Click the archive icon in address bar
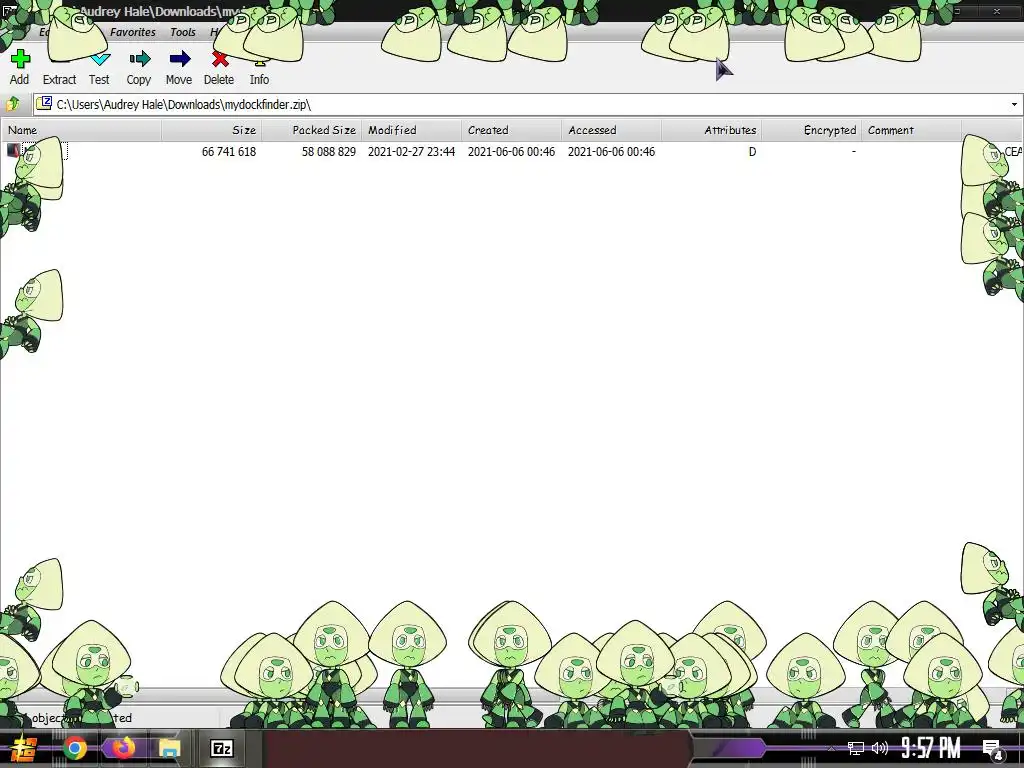1024x768 pixels. pos(44,104)
